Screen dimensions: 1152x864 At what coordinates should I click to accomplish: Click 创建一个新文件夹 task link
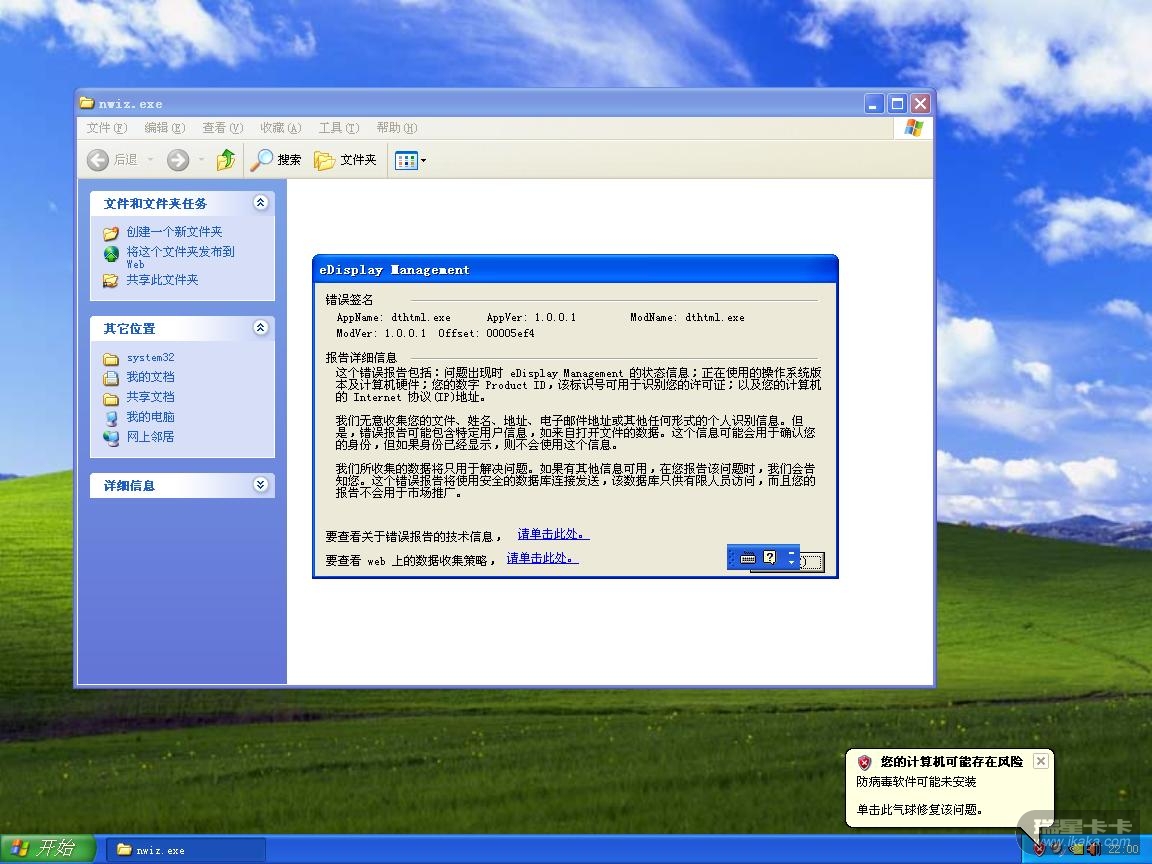pos(174,232)
